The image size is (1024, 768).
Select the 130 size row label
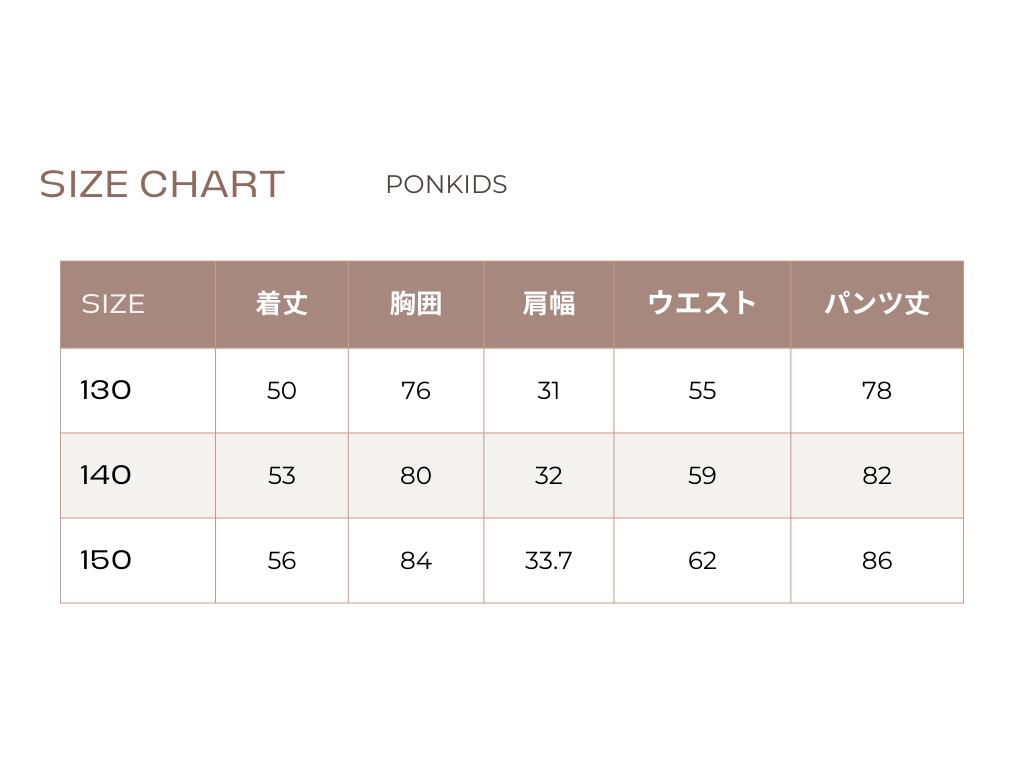click(x=106, y=390)
